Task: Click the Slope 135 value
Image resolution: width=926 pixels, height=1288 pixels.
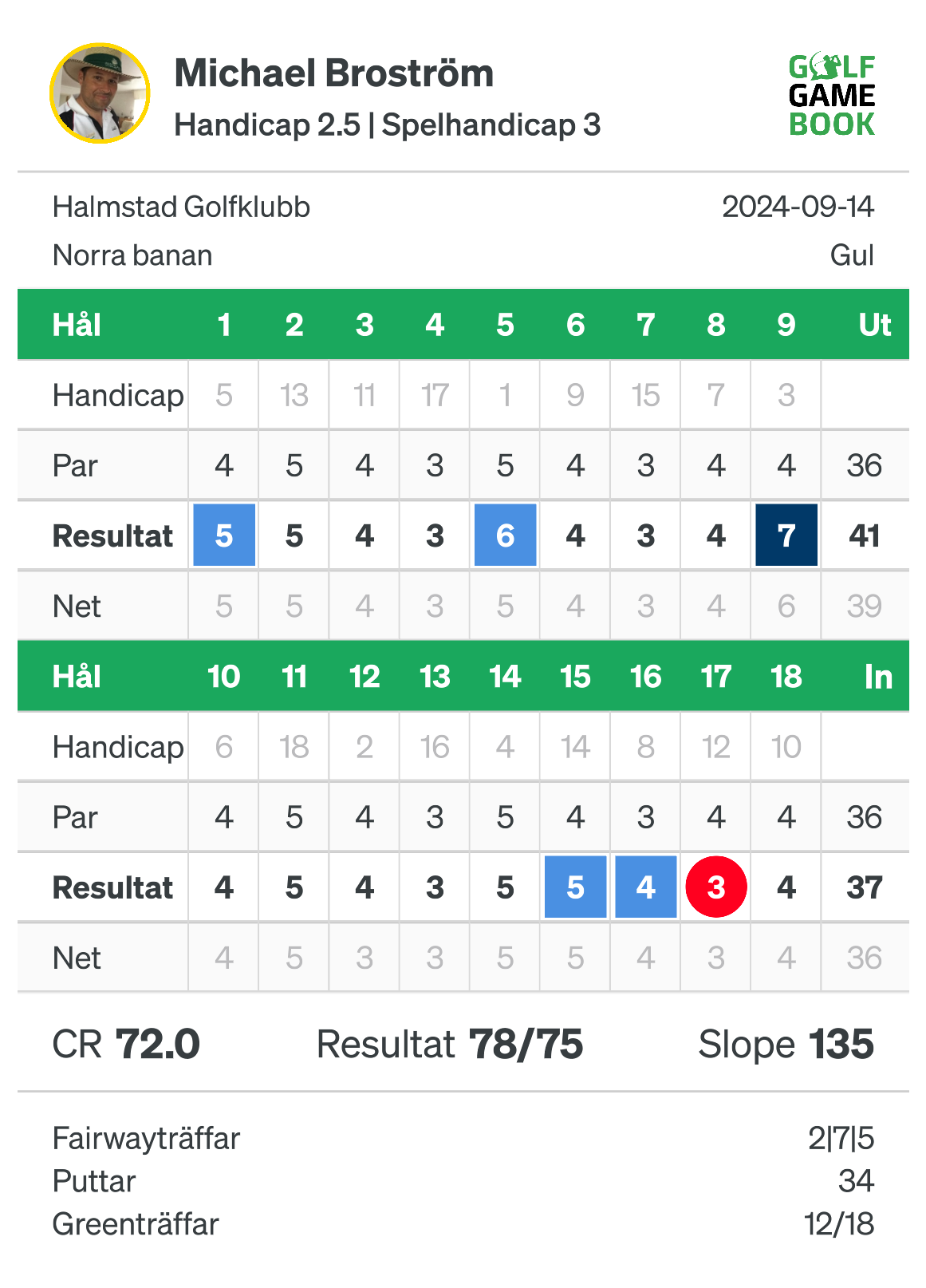Action: pos(786,1044)
